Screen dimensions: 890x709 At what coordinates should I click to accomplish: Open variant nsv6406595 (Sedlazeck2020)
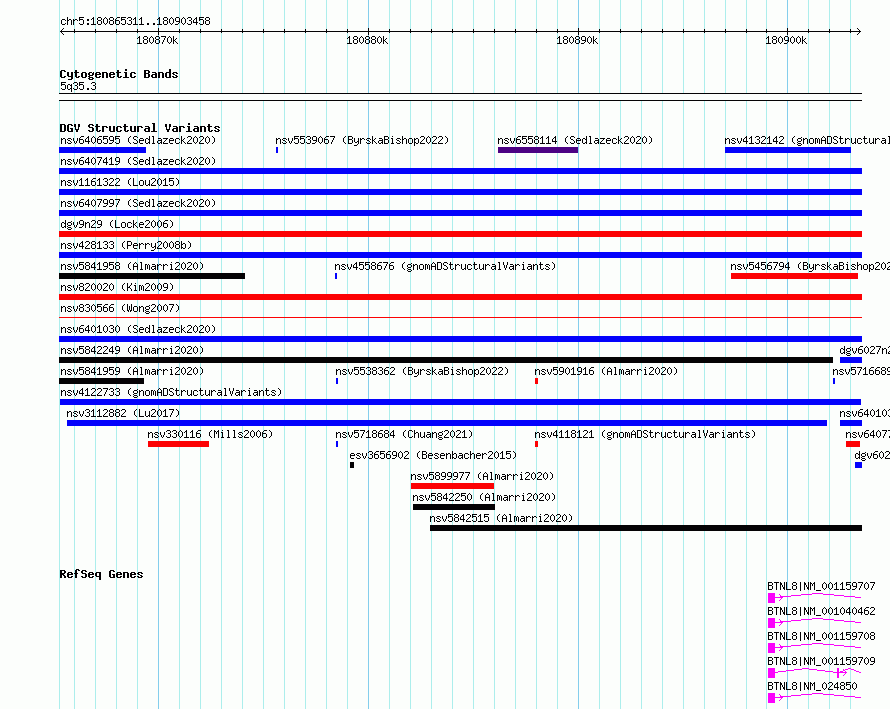point(138,140)
